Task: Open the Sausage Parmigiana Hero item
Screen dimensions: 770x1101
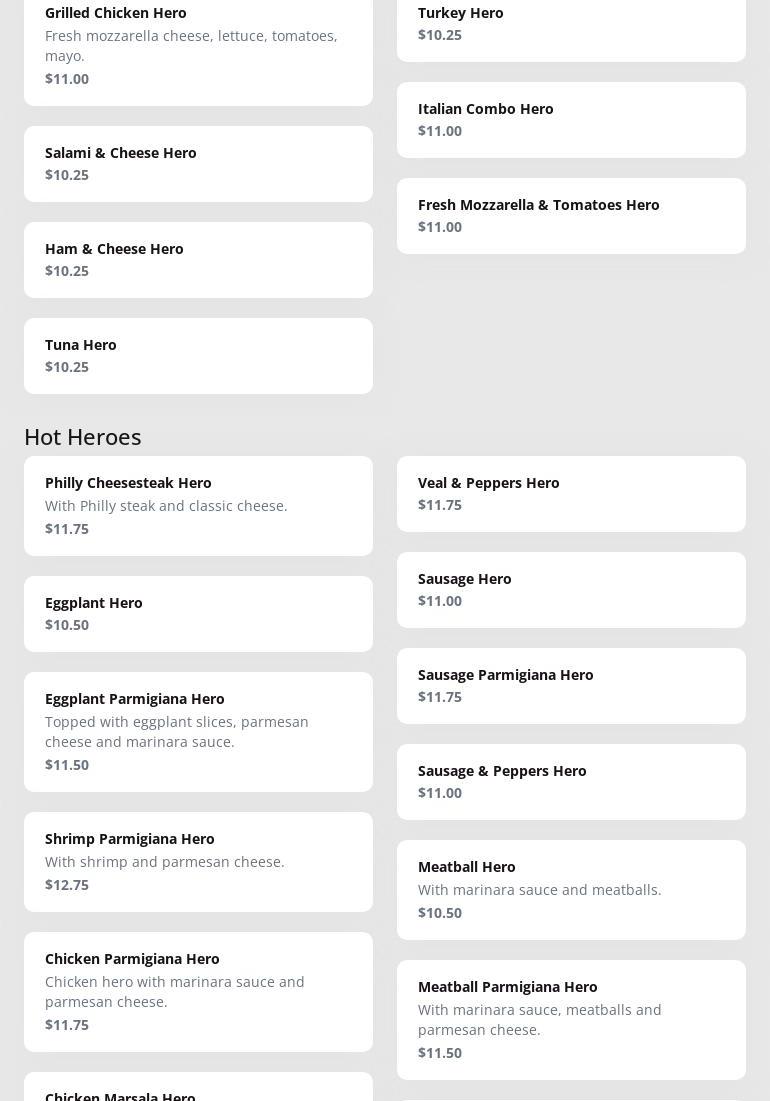Action: click(x=571, y=686)
